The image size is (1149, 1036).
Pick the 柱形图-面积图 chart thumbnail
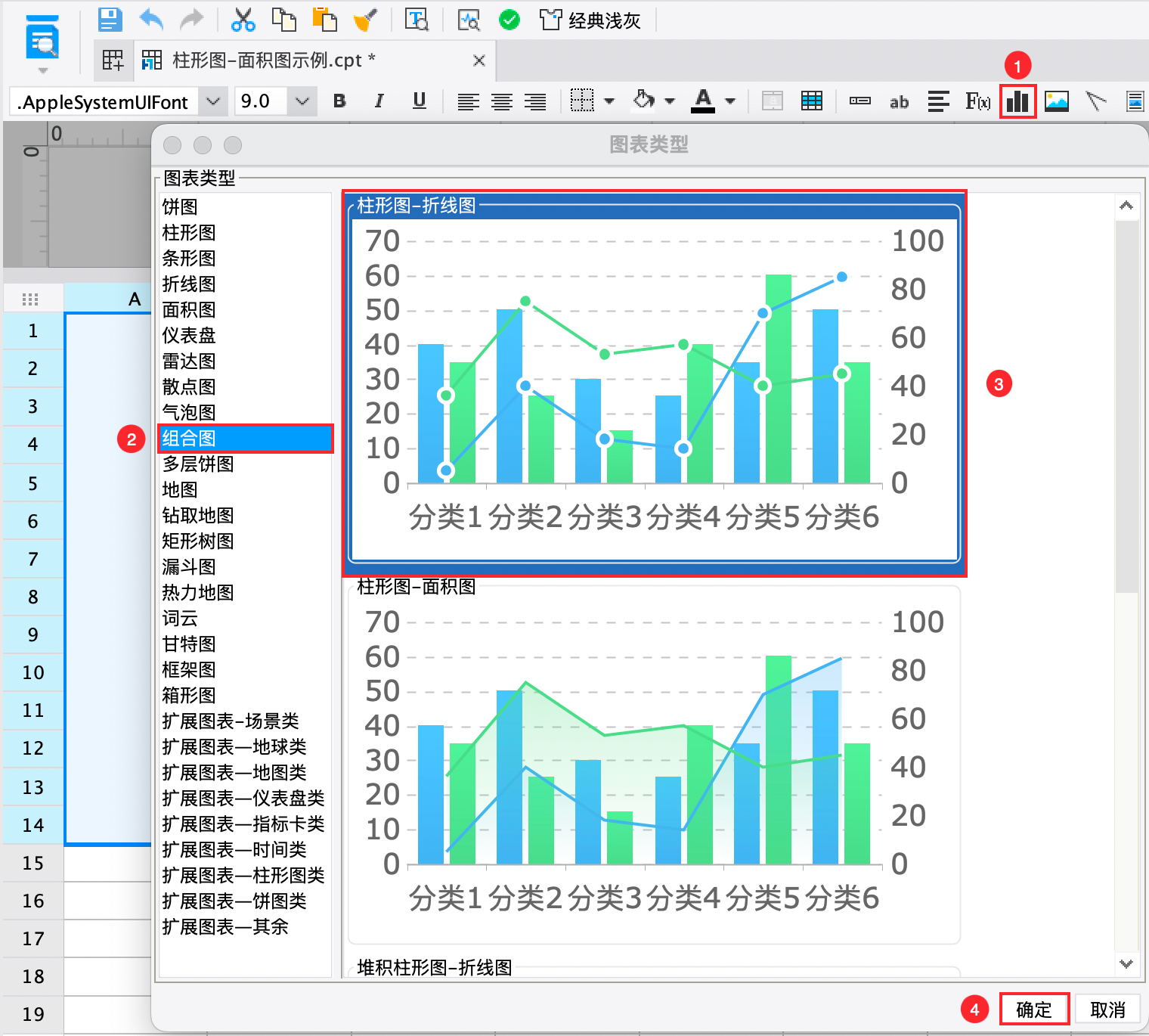[x=654, y=764]
